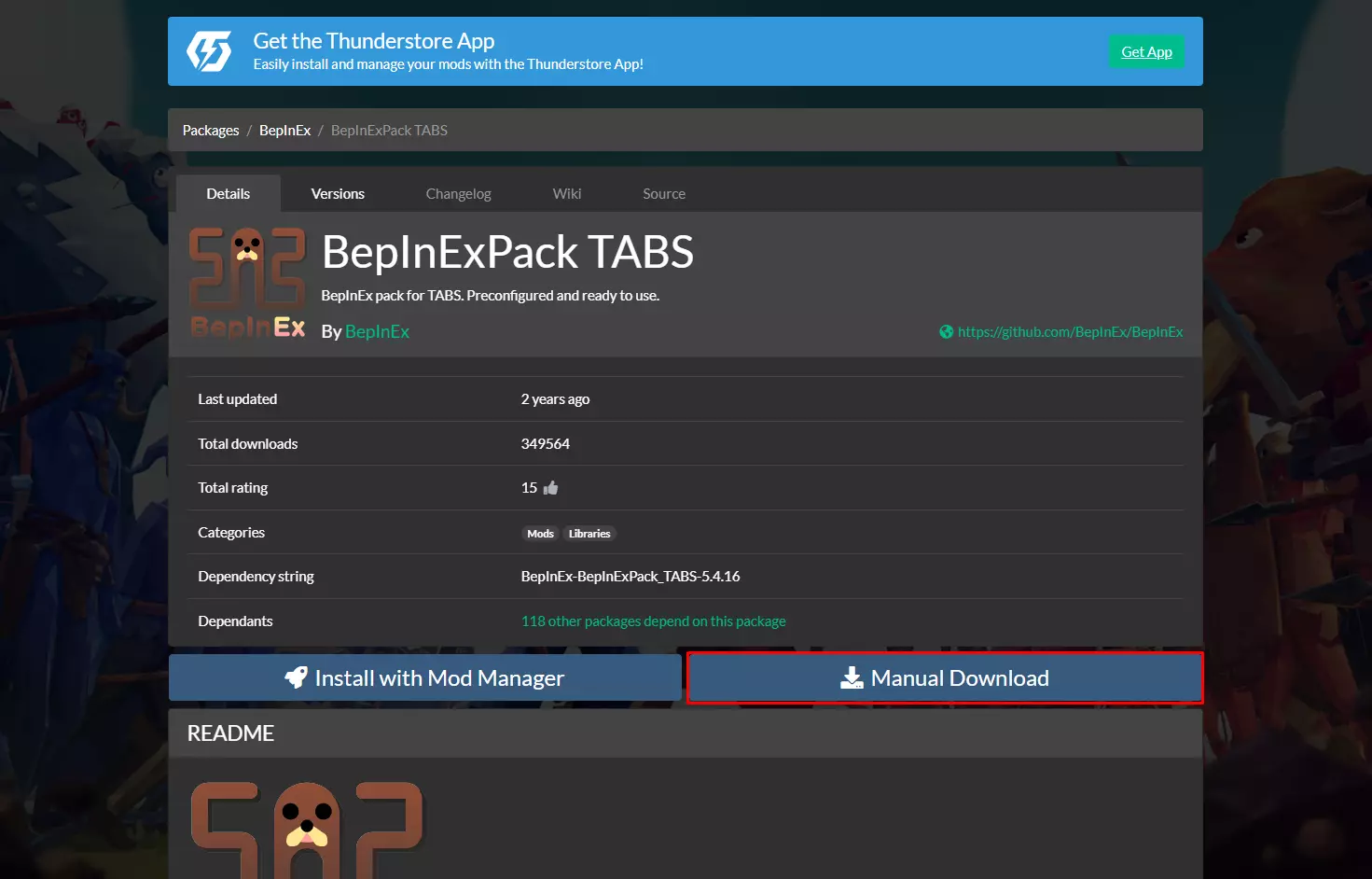Click the rocket icon on Install button
Screen dimensions: 1372x879
(x=296, y=677)
